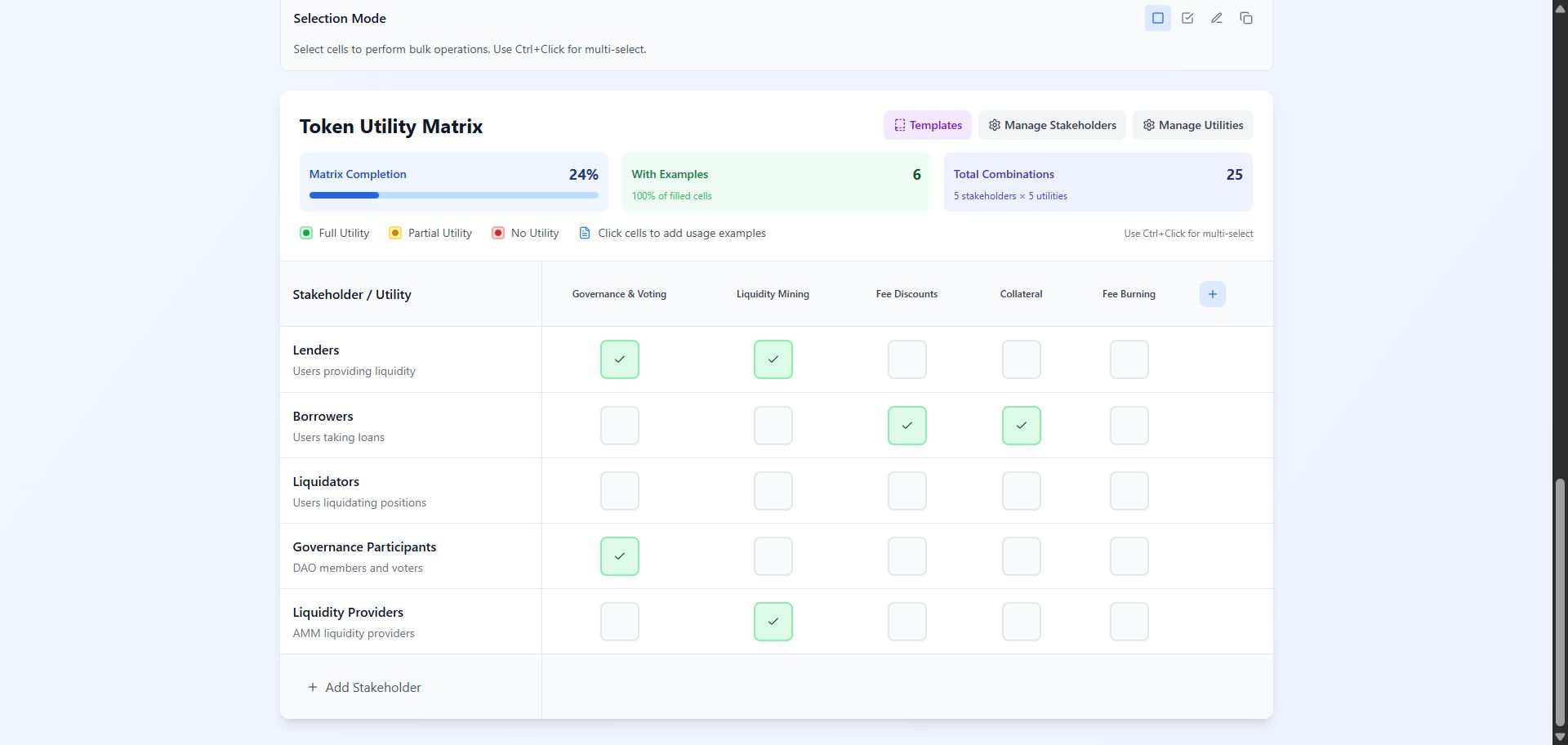Click the Liquidity Mining column header

773,294
